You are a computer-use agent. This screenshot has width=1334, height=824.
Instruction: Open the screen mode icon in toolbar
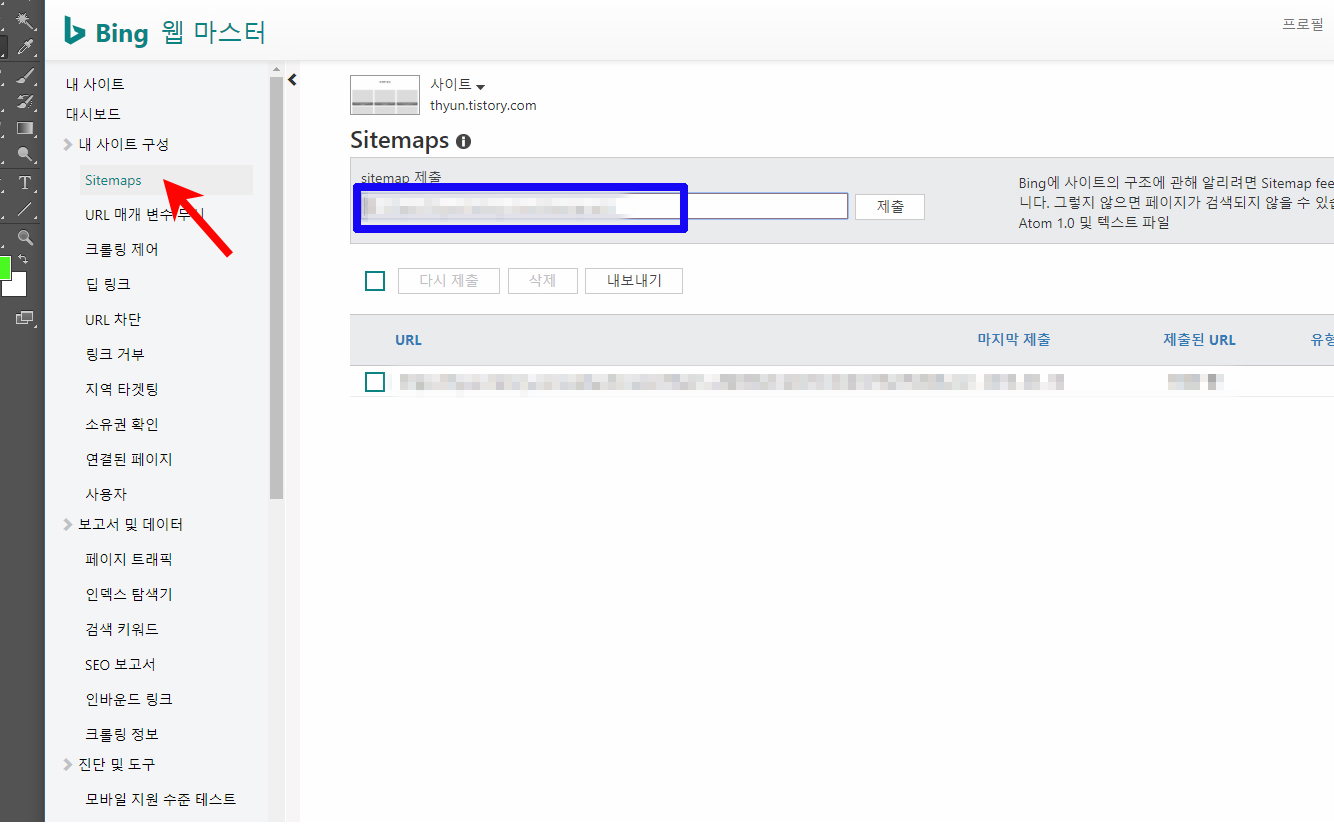pos(25,318)
